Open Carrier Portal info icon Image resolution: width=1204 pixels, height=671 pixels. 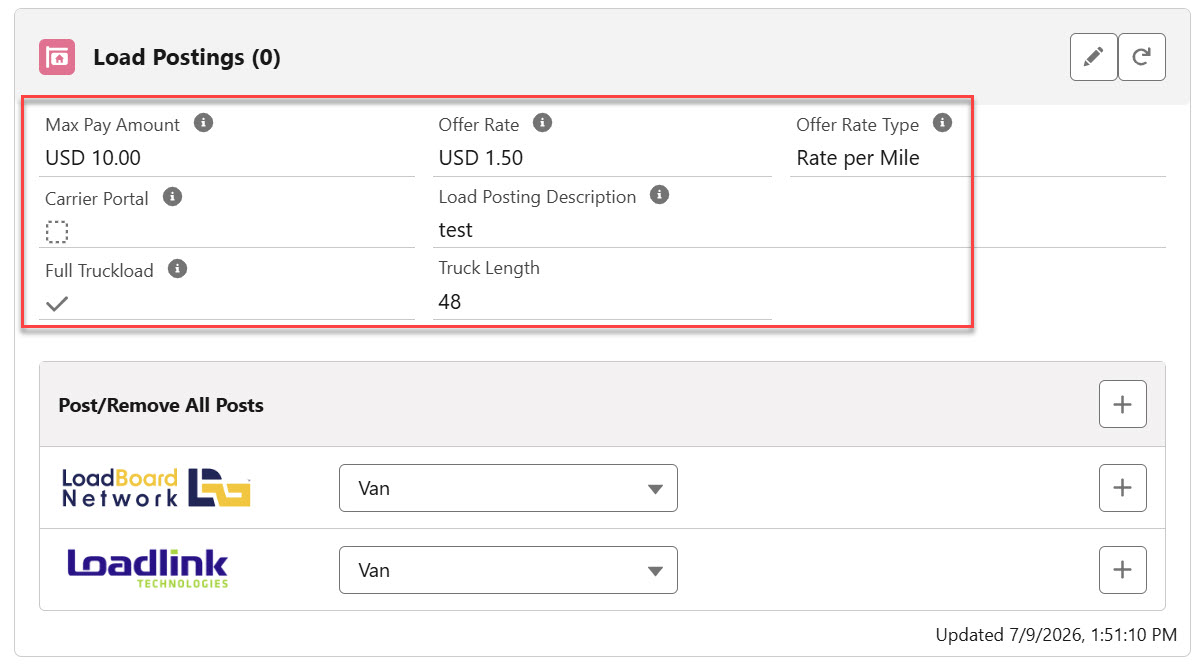click(x=172, y=197)
